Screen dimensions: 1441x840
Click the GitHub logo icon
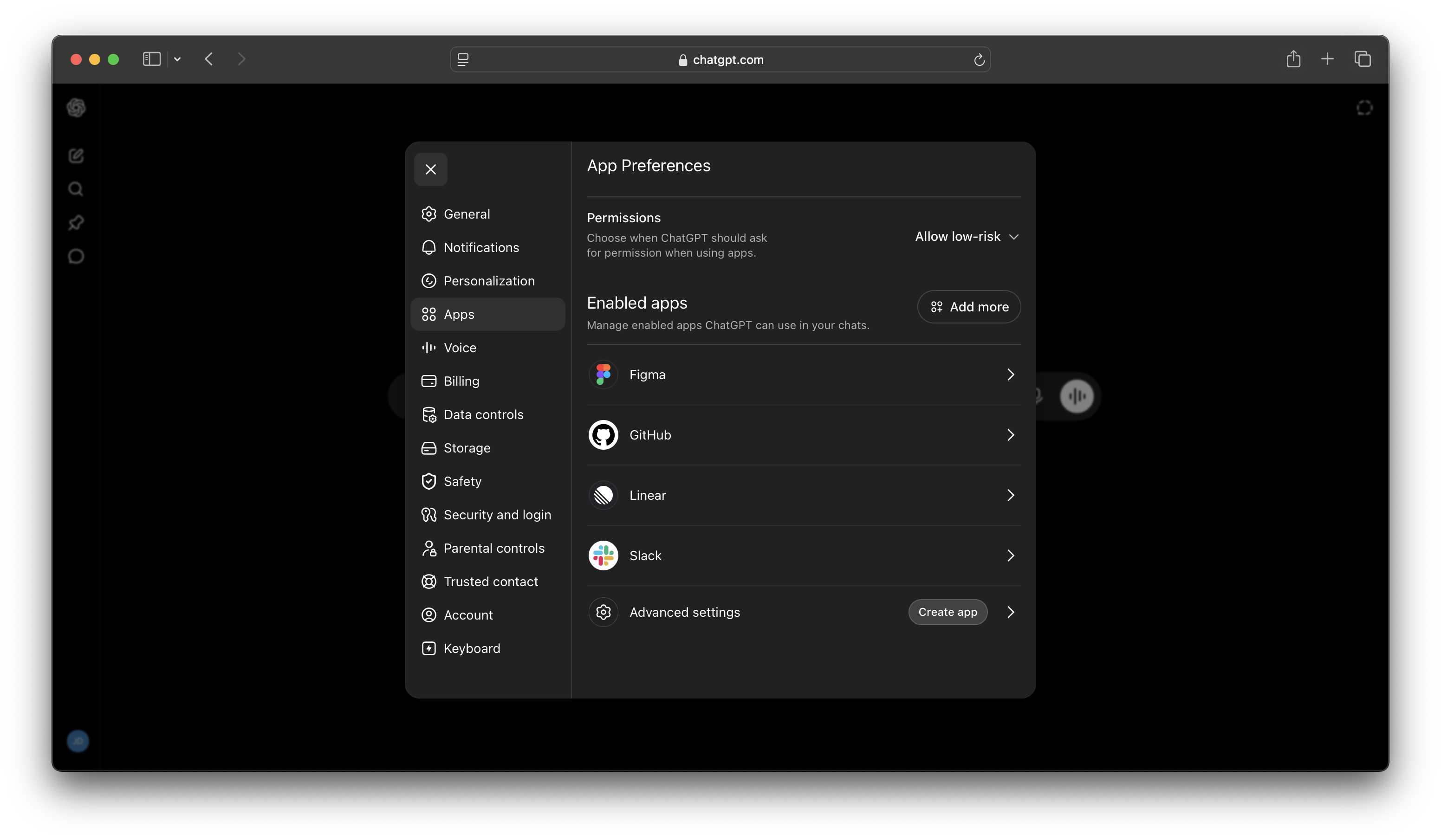[x=603, y=434]
